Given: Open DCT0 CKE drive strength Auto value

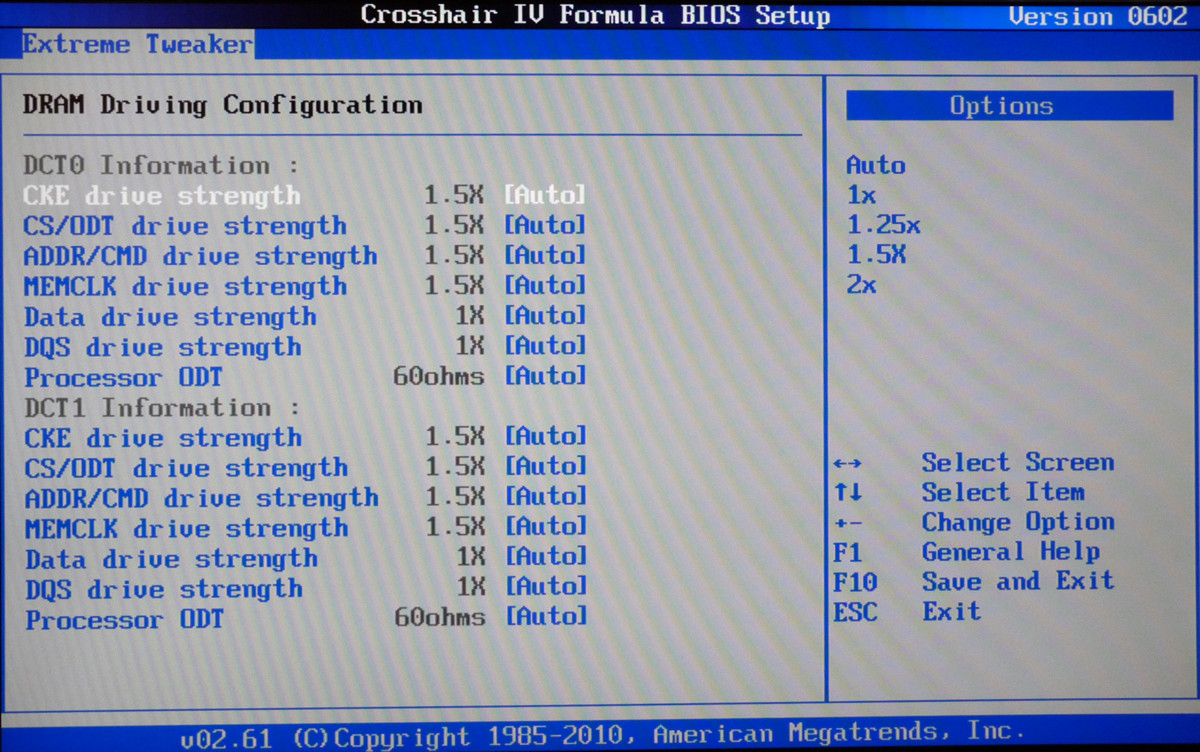Looking at the screenshot, I should (x=544, y=194).
